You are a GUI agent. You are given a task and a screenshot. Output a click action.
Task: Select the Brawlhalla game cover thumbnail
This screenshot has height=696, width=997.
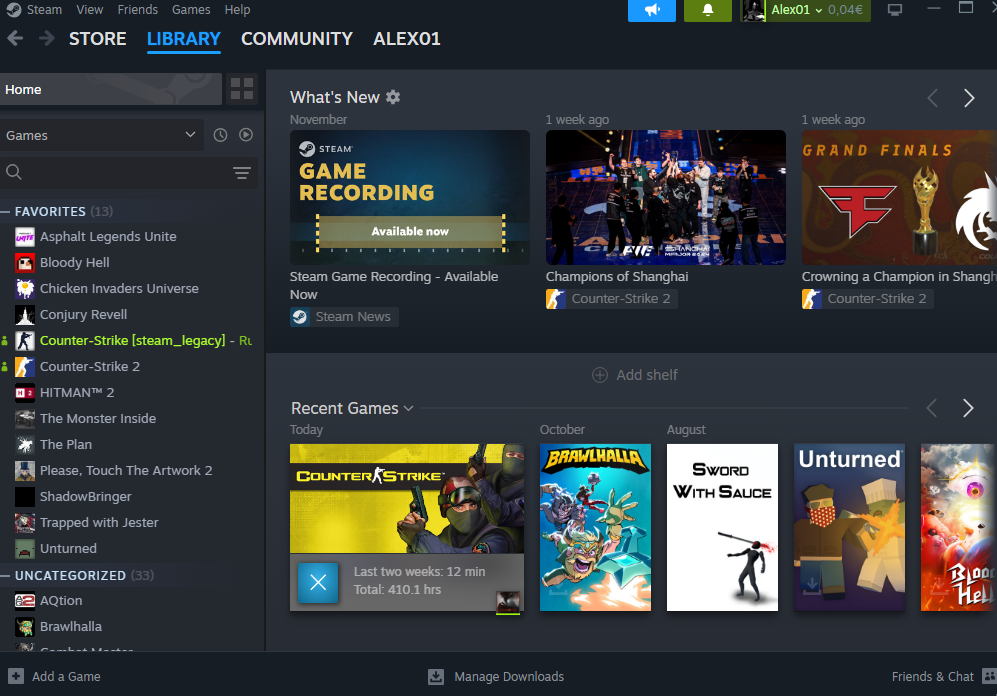click(595, 527)
